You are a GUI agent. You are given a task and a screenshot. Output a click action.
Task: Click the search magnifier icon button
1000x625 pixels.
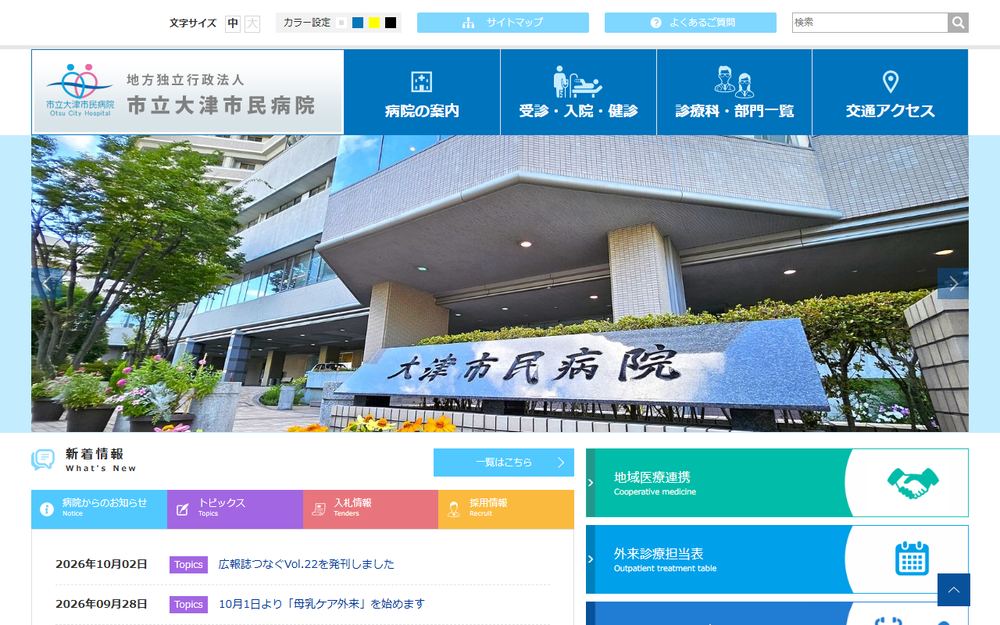coord(958,23)
